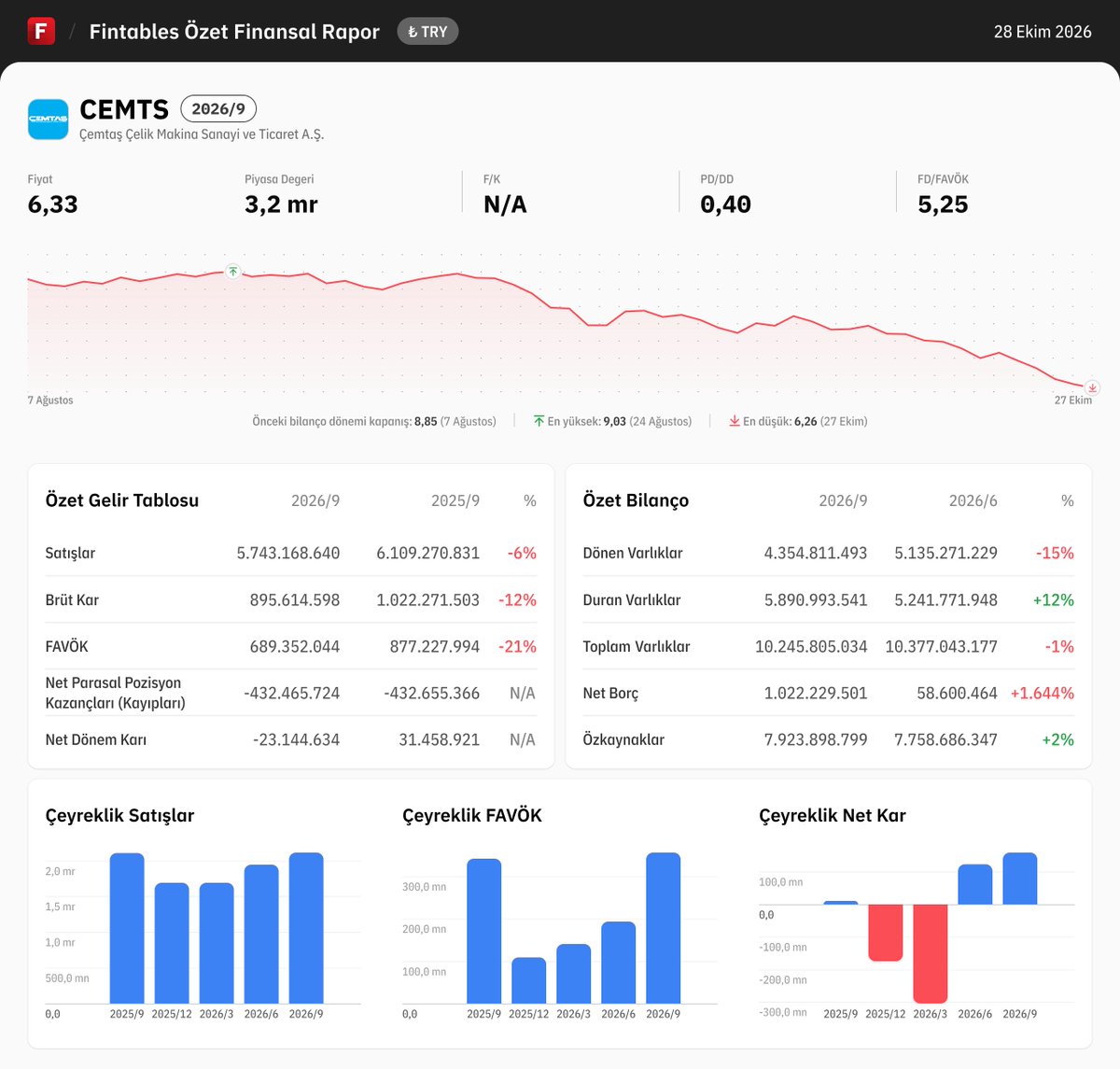
Task: Click Net Dönem Karı value -23.144.634
Action: [x=296, y=739]
